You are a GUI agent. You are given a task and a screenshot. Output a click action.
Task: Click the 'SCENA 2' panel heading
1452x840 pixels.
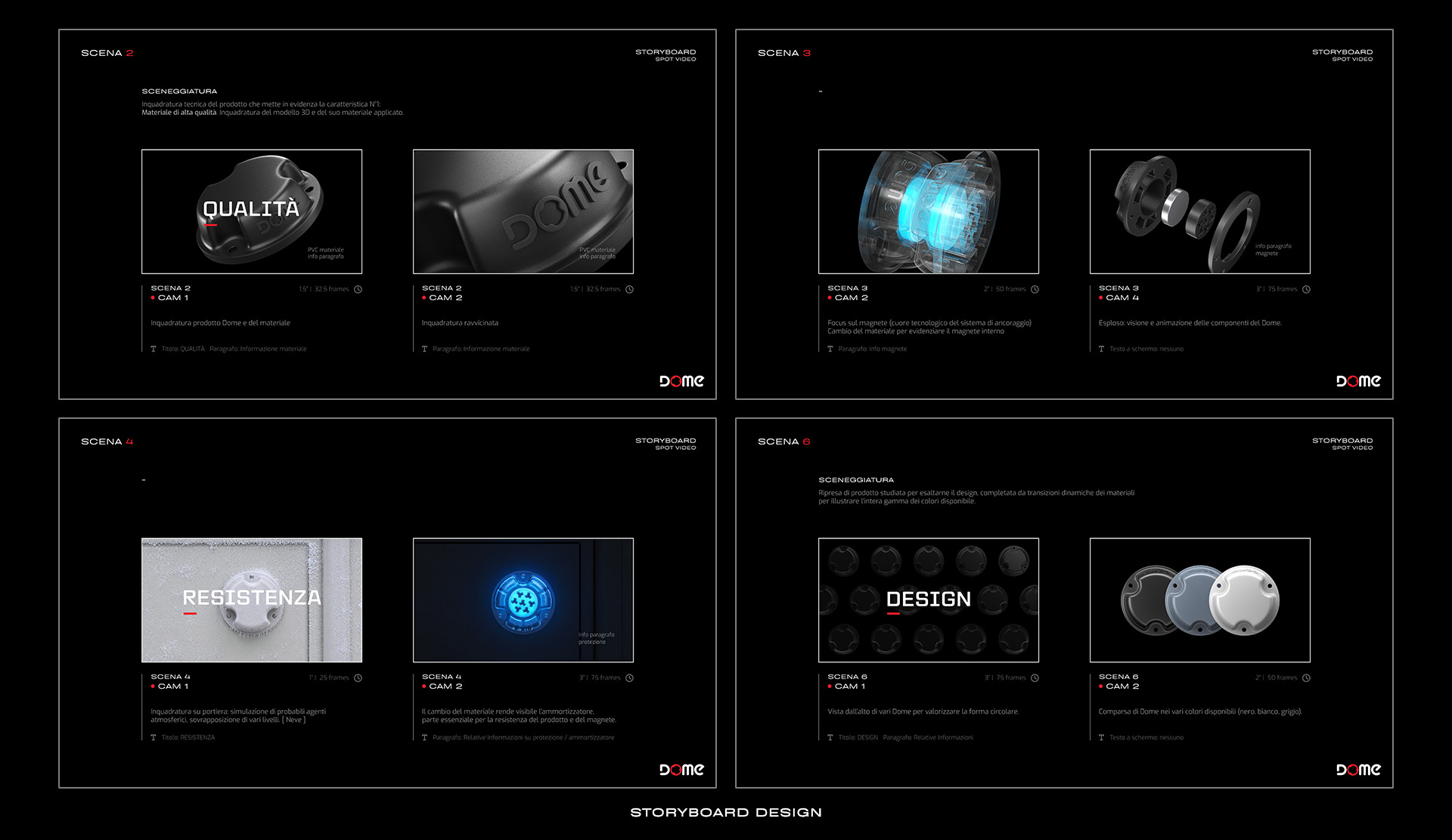[107, 53]
